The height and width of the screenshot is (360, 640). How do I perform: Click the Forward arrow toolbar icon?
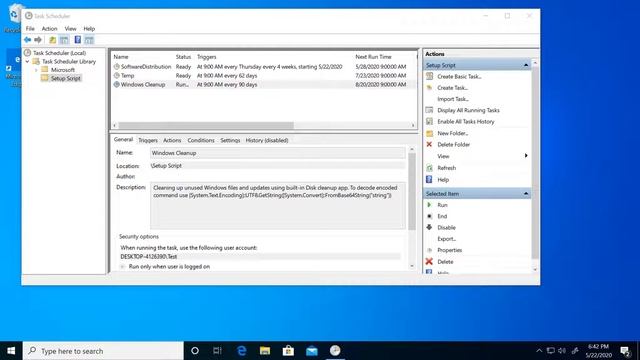pos(38,40)
